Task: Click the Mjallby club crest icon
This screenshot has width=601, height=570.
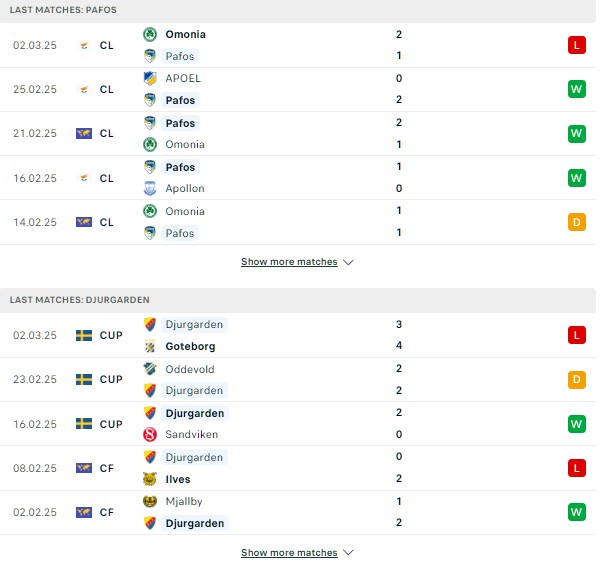Action: tap(150, 501)
